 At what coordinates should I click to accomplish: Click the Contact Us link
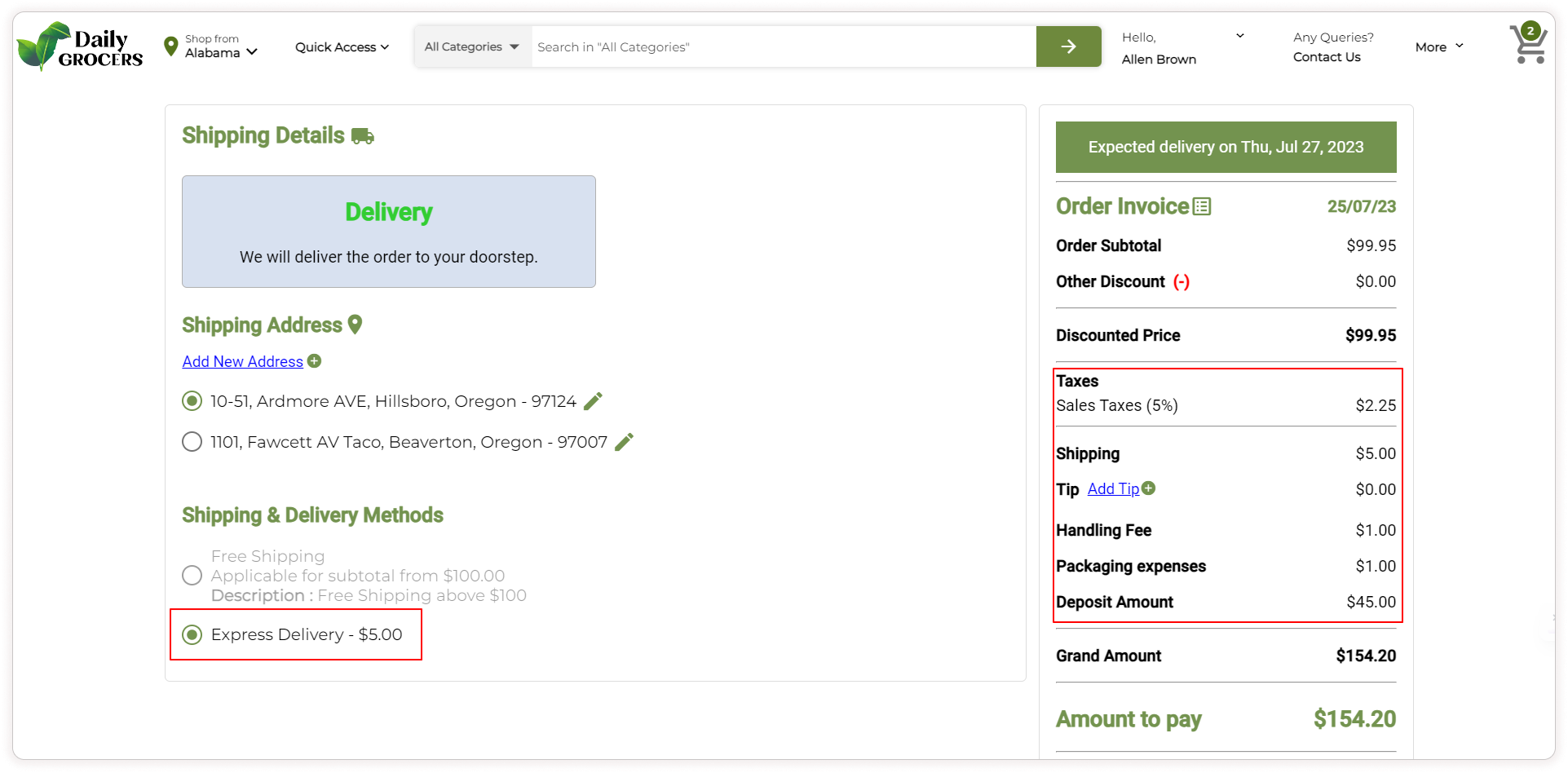click(x=1327, y=57)
